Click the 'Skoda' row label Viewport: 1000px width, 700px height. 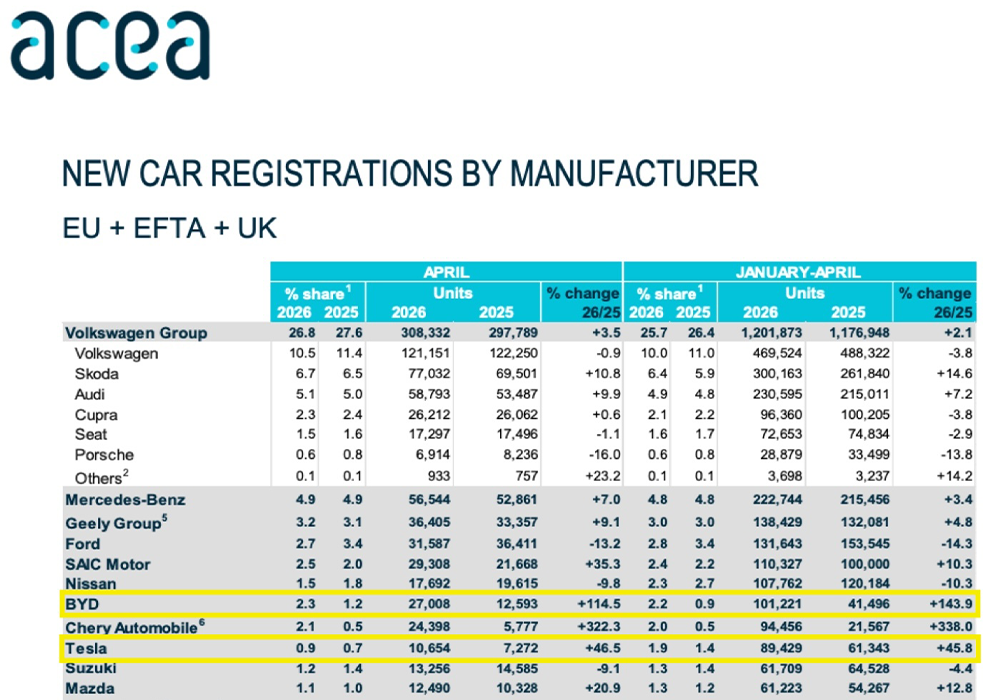pos(96,374)
